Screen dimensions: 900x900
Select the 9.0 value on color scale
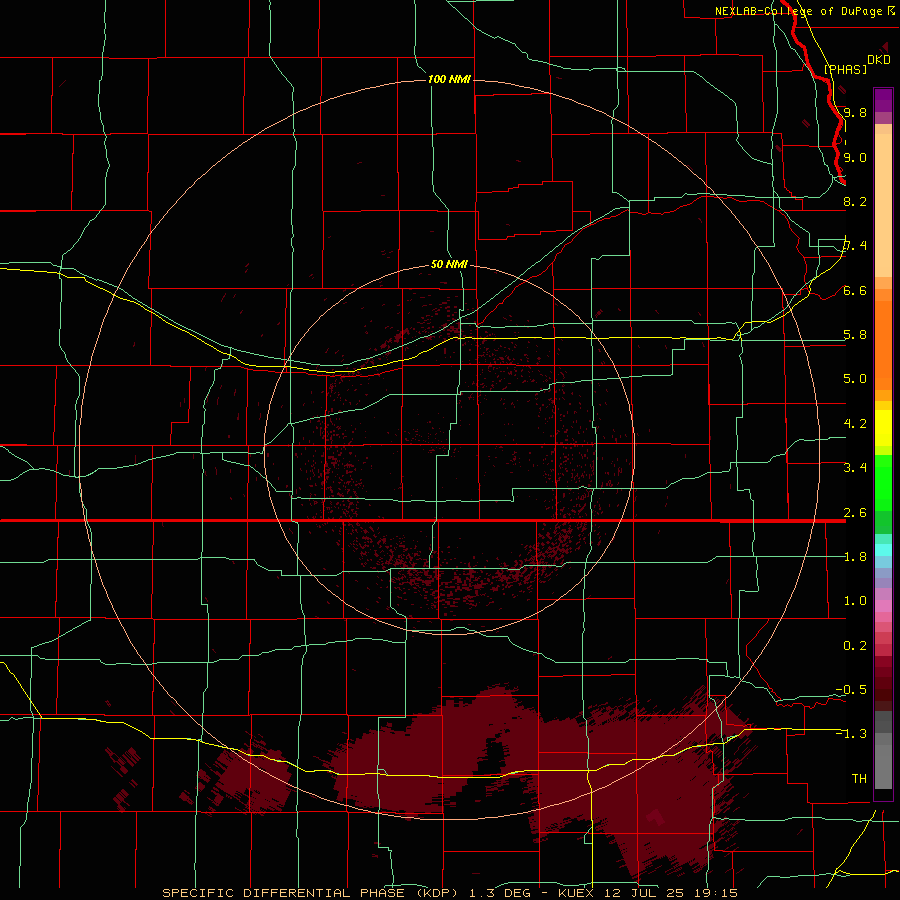click(855, 157)
